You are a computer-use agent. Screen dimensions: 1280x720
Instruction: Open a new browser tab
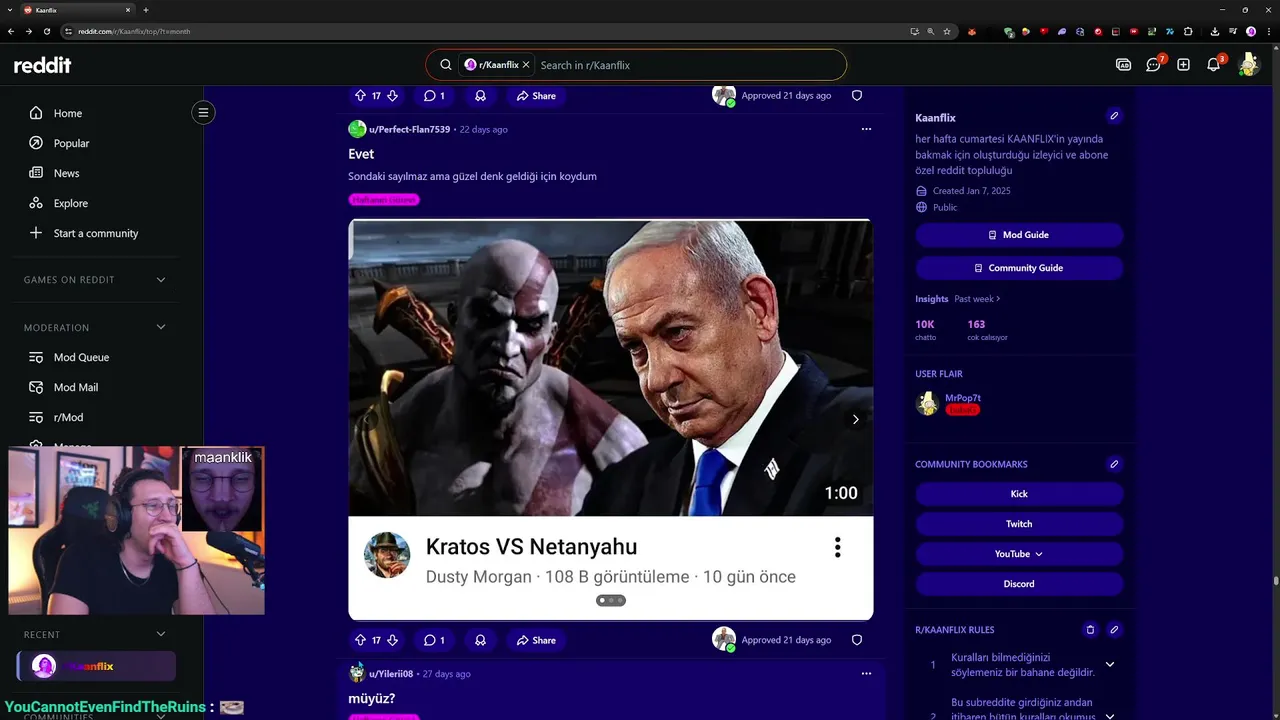pyautogui.click(x=146, y=10)
